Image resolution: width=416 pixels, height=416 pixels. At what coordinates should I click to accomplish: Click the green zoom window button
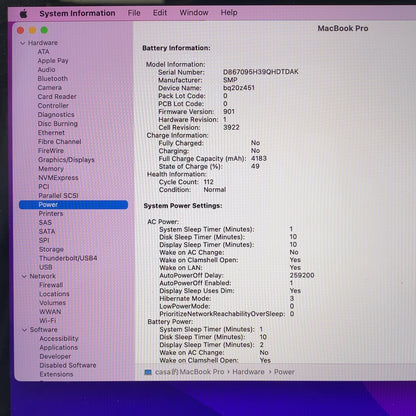pos(44,30)
